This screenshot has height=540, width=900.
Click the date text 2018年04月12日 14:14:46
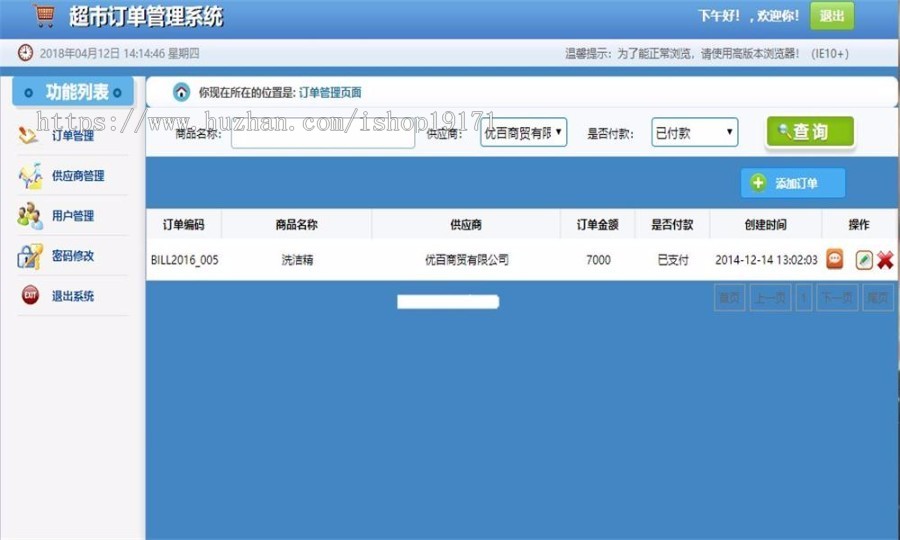pyautogui.click(x=102, y=53)
